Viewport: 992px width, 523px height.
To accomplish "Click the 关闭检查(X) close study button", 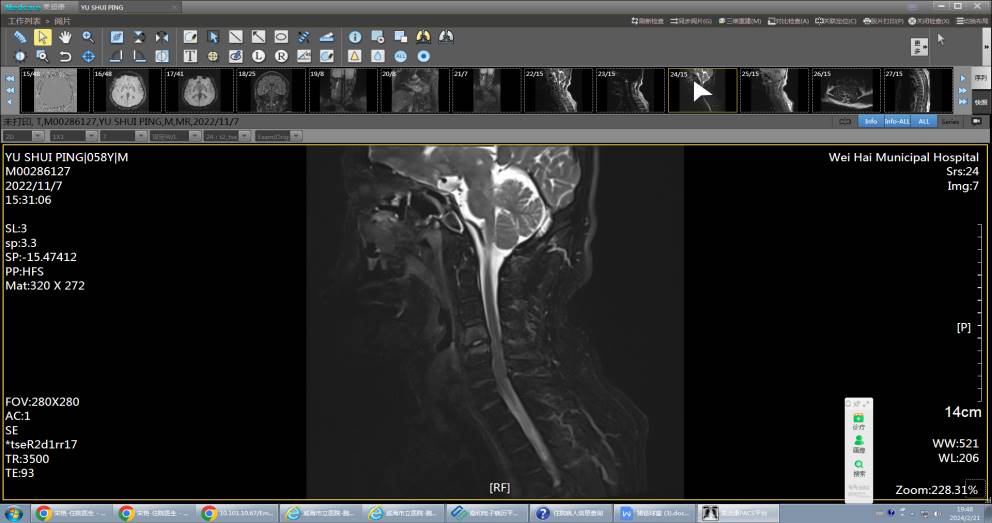I will click(x=931, y=21).
